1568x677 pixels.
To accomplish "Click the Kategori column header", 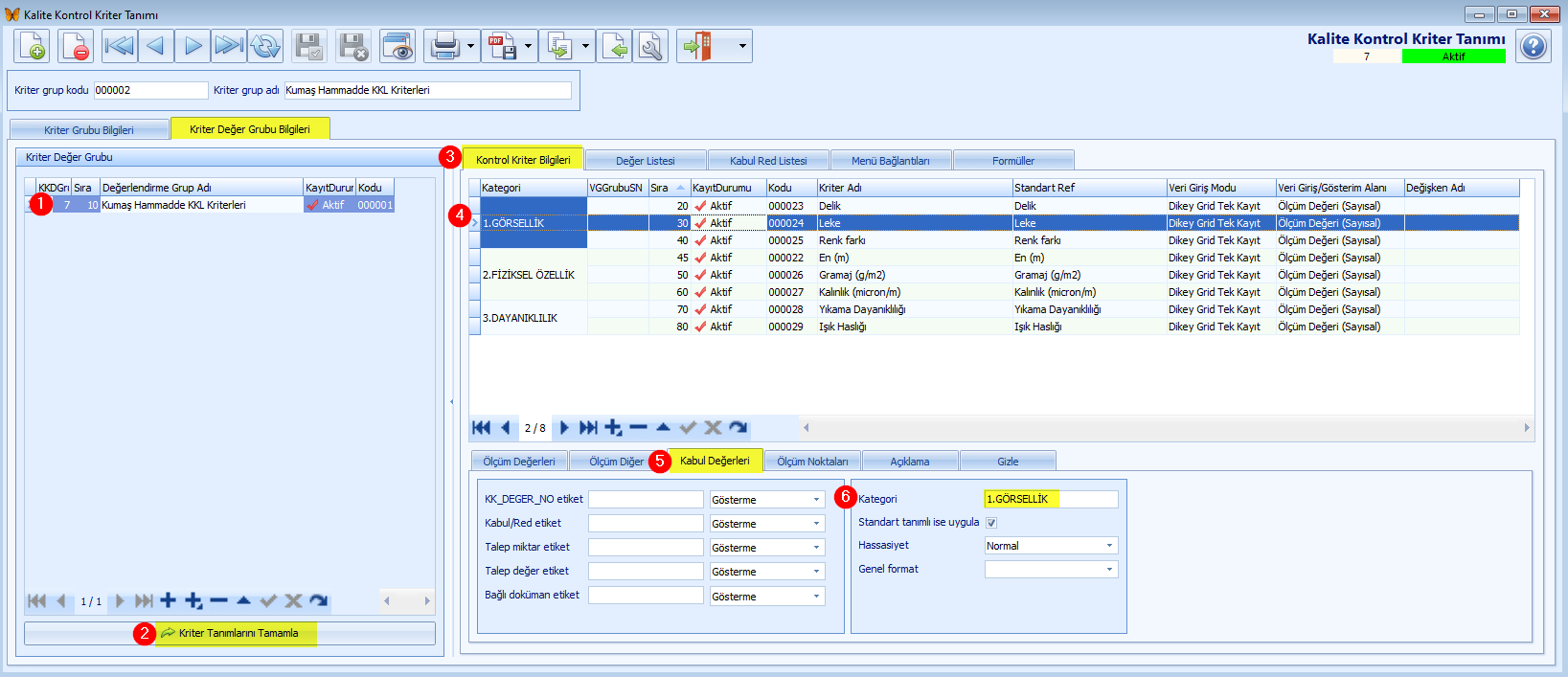I will [534, 188].
